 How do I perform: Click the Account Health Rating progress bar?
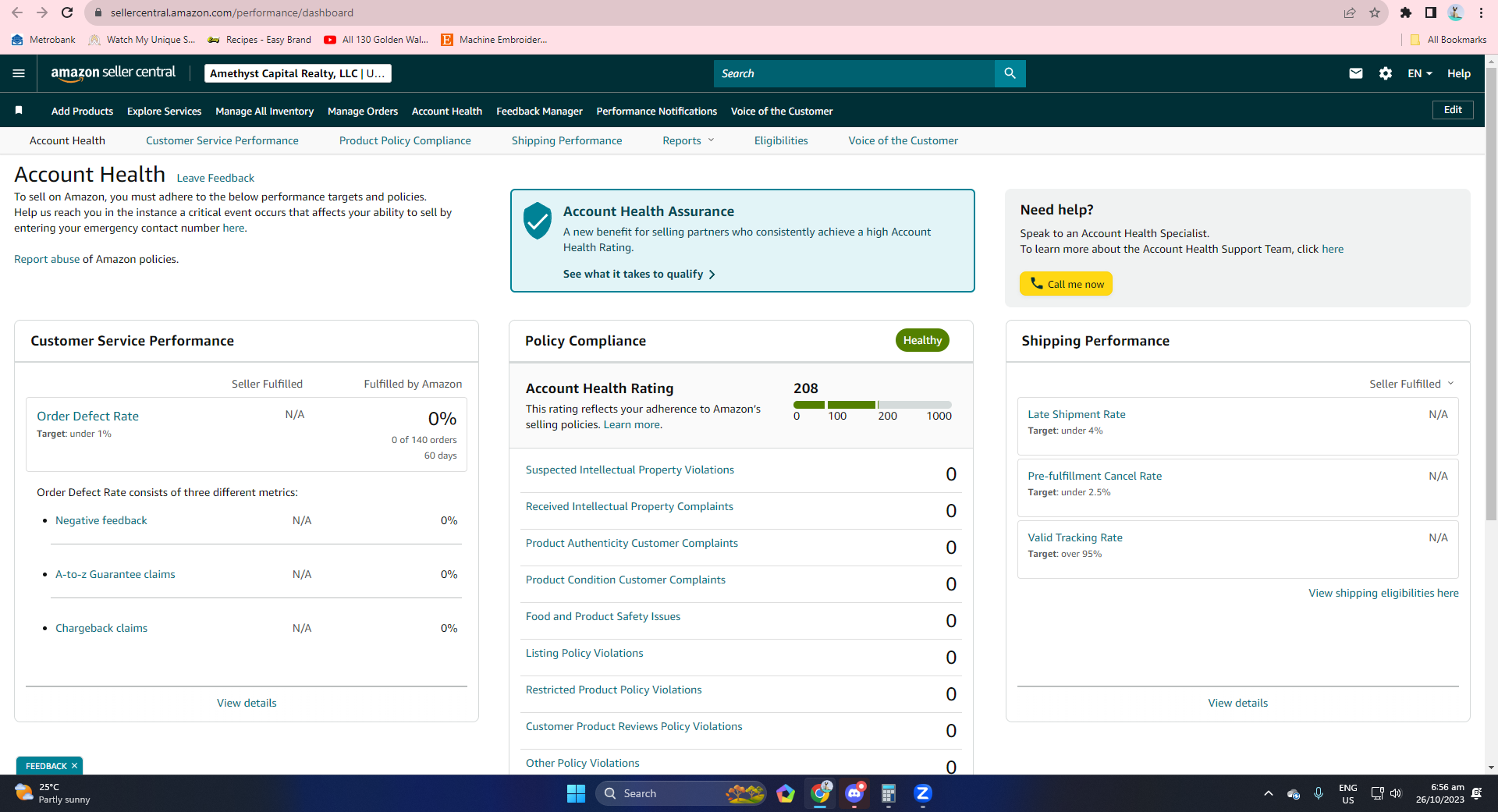coord(872,405)
